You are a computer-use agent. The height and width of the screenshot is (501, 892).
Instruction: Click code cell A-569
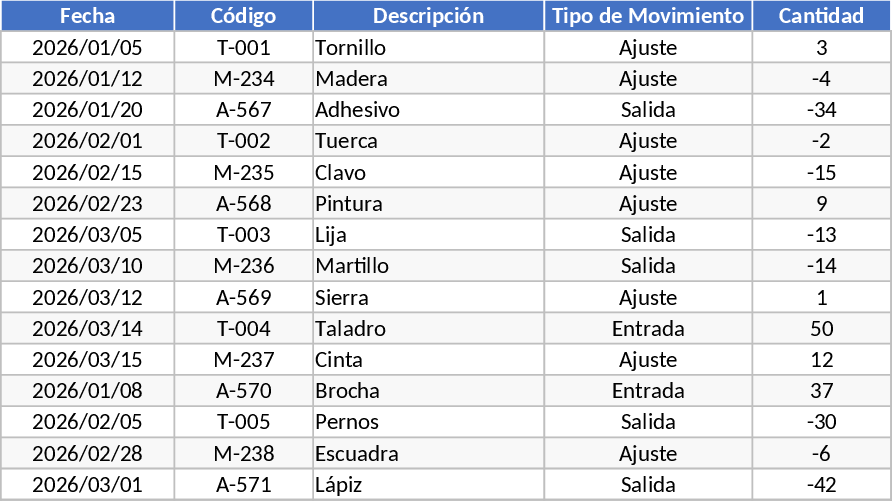243,298
